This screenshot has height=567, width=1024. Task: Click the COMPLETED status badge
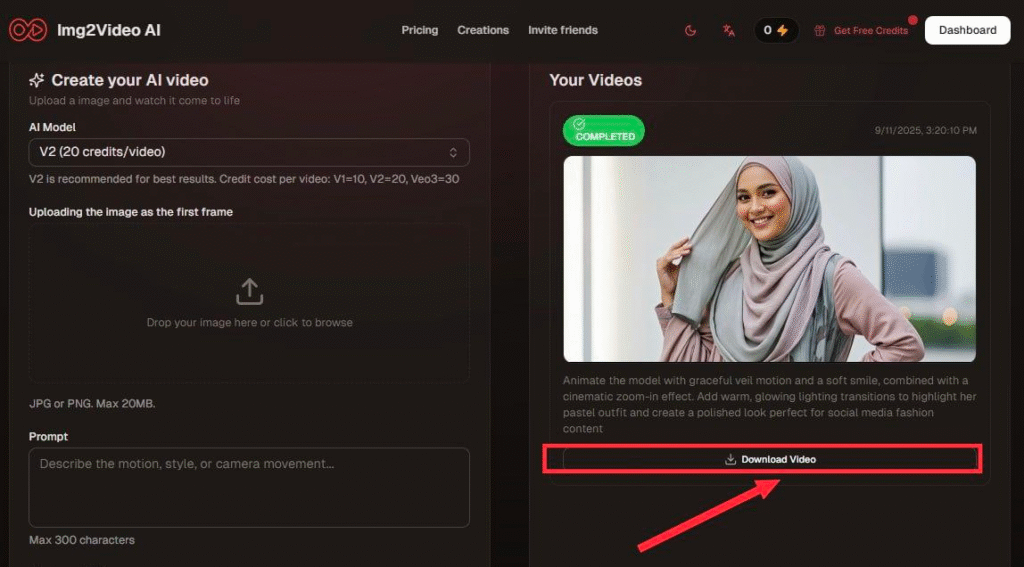603,131
